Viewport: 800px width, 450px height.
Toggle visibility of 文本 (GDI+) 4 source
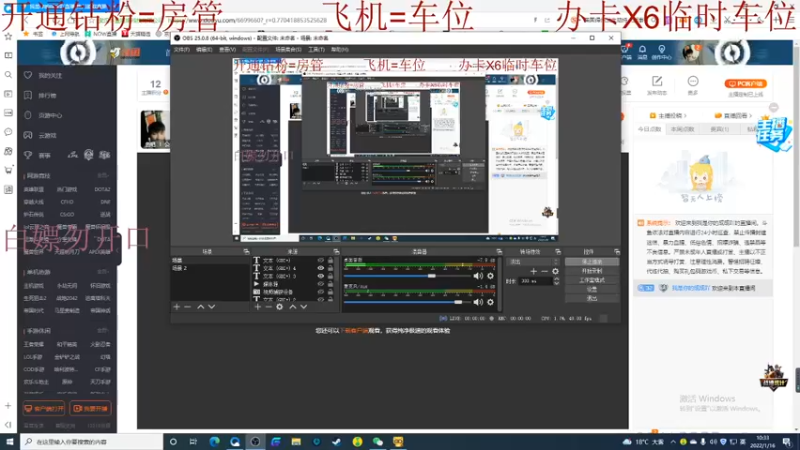pos(320,268)
